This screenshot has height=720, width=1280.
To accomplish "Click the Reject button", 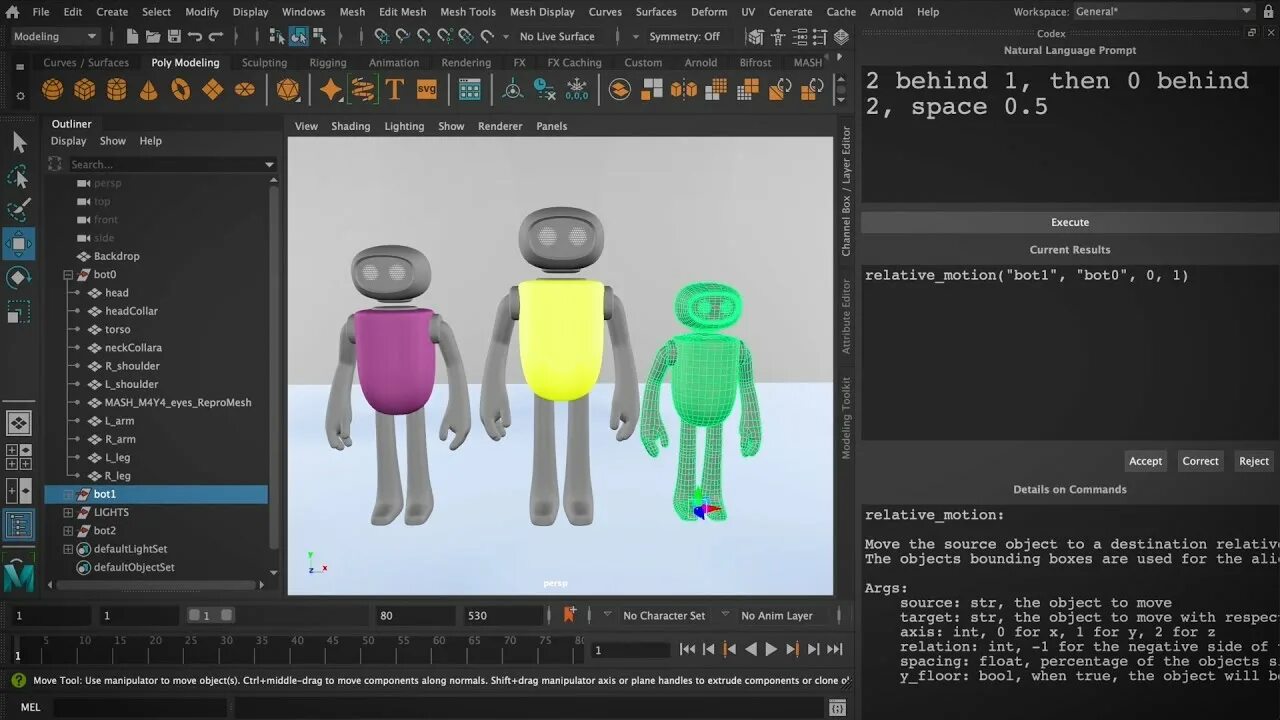I will click(x=1254, y=461).
